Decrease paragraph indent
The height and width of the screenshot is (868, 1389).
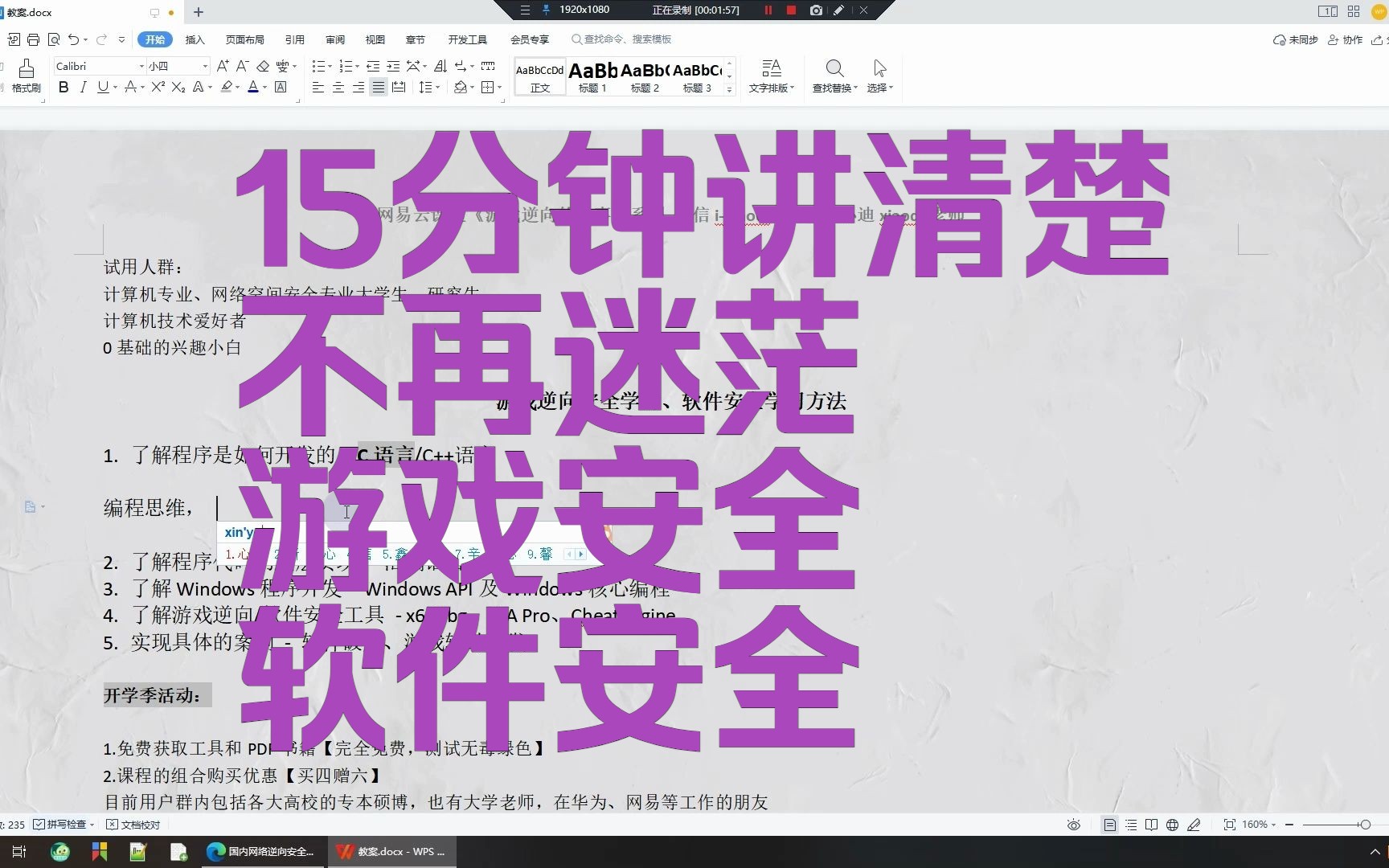point(373,66)
